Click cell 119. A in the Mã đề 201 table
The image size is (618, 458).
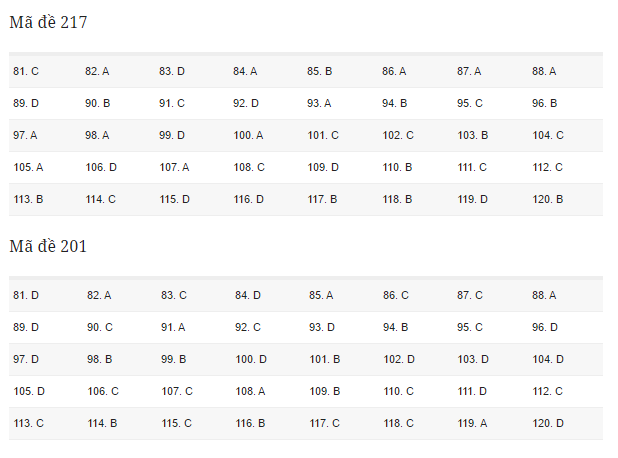[x=473, y=424]
